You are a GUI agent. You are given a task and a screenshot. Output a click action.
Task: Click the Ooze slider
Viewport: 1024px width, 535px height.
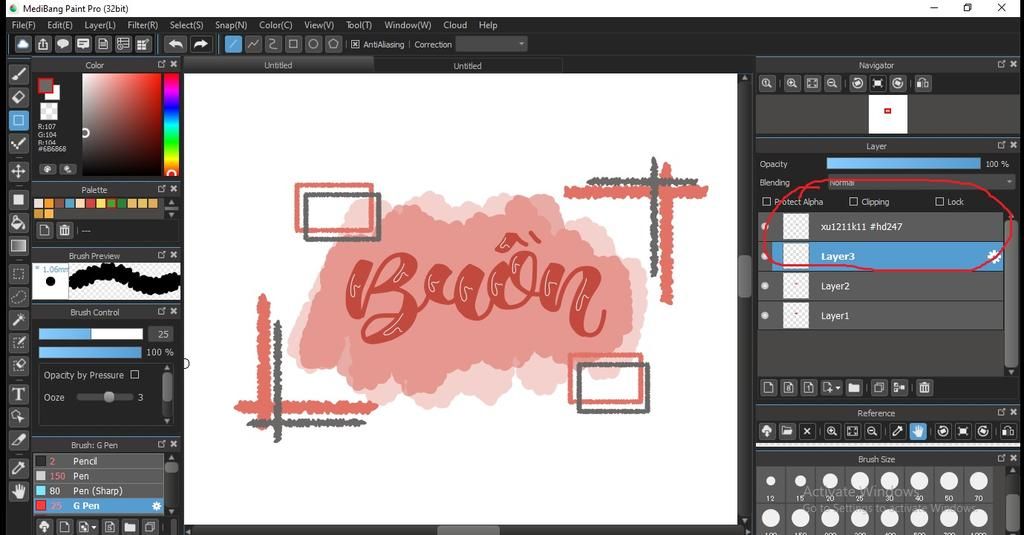click(104, 397)
